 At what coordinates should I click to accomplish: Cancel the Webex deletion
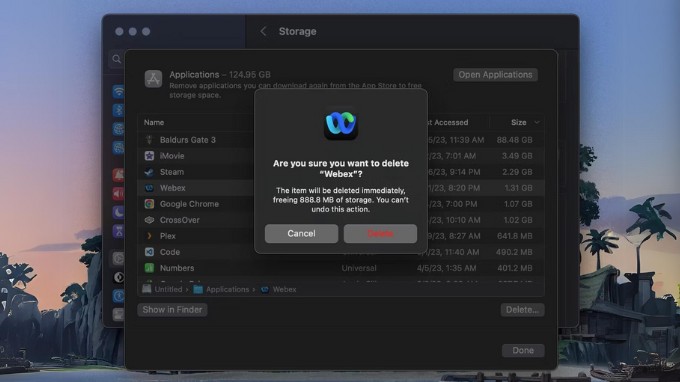(x=301, y=233)
